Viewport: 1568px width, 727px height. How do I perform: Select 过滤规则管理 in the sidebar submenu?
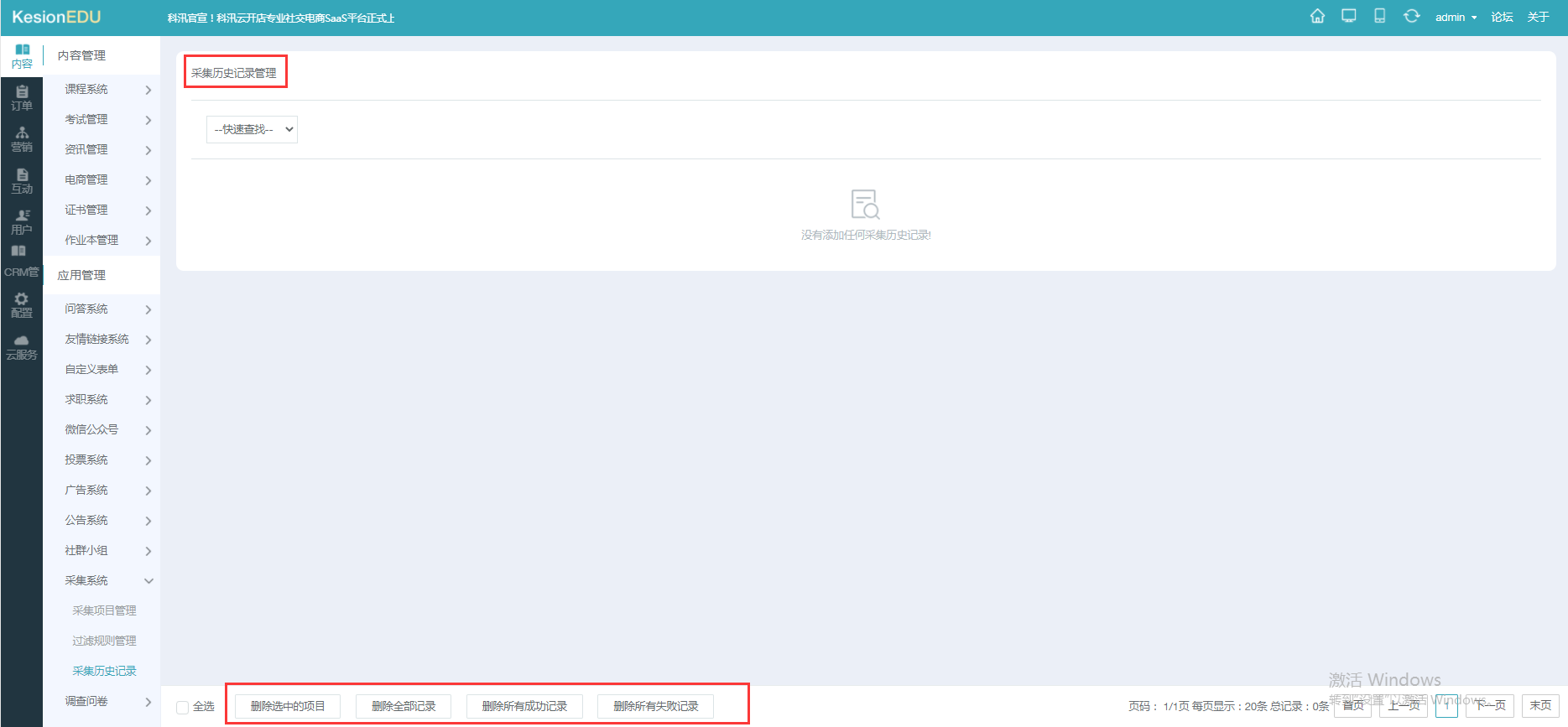point(104,641)
